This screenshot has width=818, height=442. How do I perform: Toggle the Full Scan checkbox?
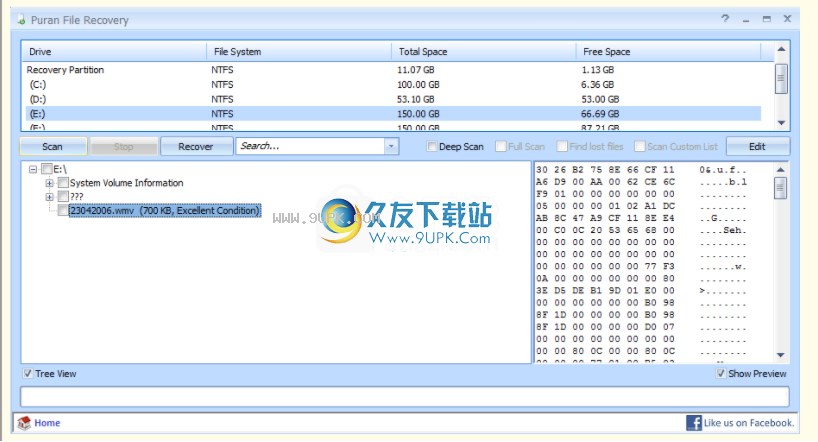(x=501, y=147)
